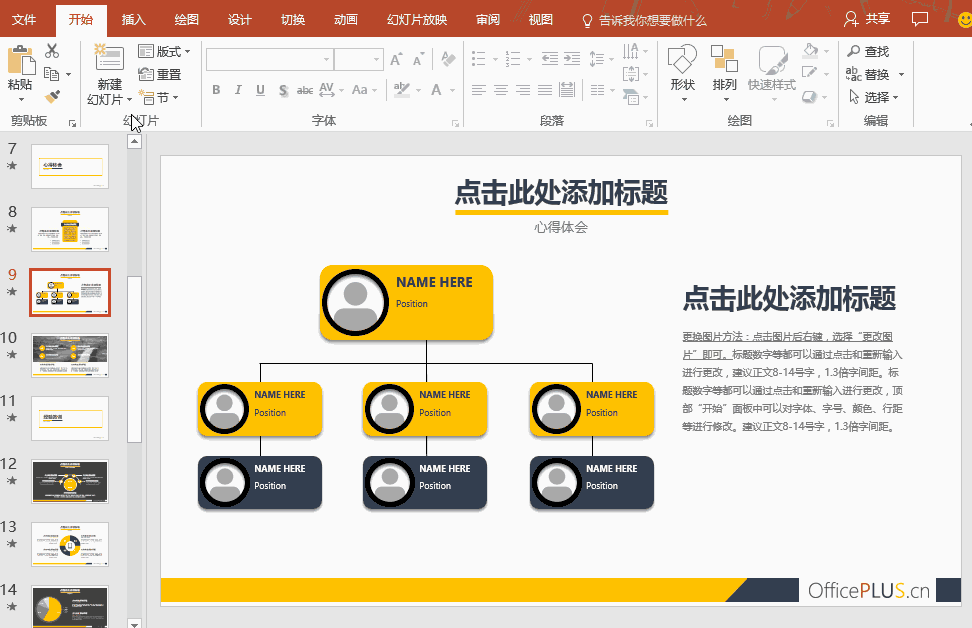Toggle Align Left paragraph alignment
The height and width of the screenshot is (628, 972).
[478, 91]
